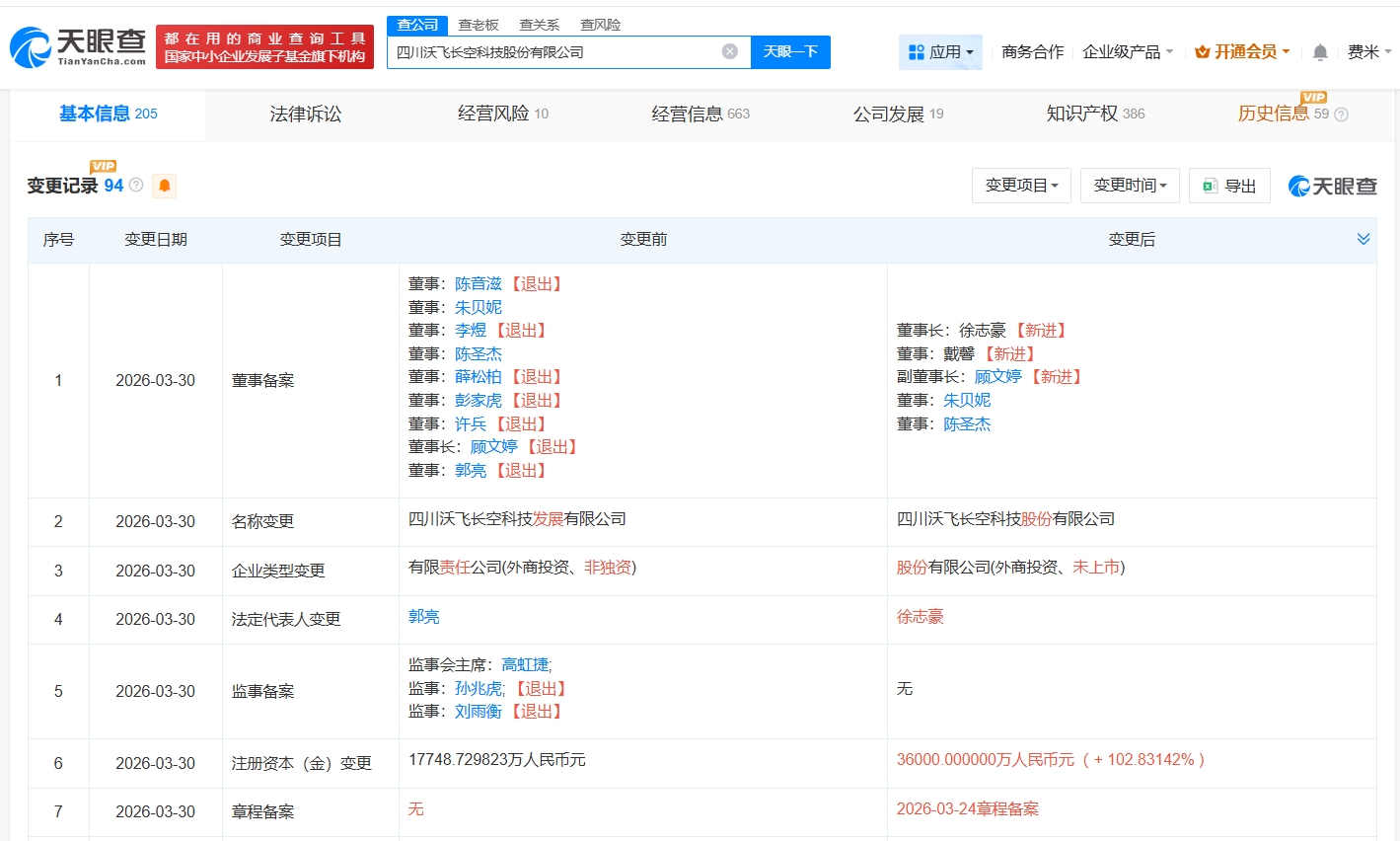Open the 徐志豪 legal representative link
The width and height of the screenshot is (1400, 841).
pyautogui.click(x=920, y=617)
